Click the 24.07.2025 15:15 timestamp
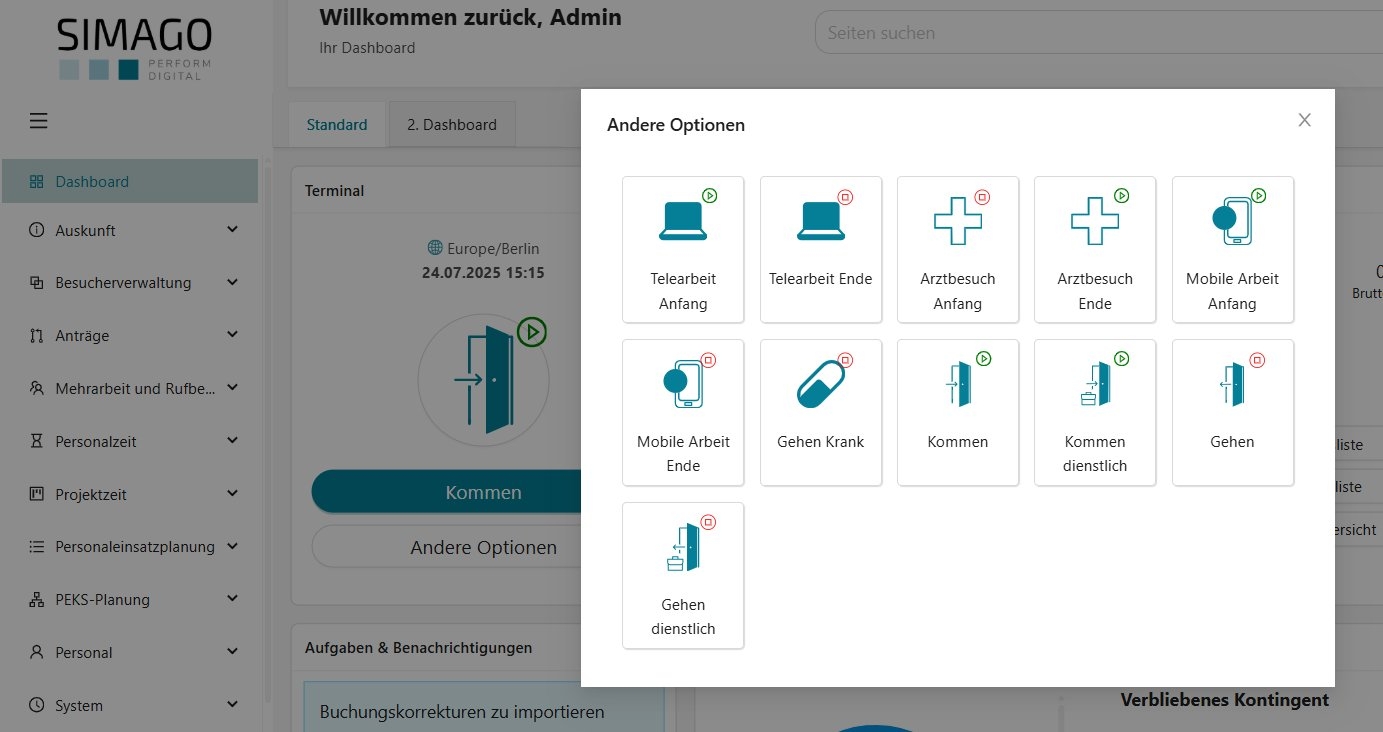1383x732 pixels. [x=483, y=272]
